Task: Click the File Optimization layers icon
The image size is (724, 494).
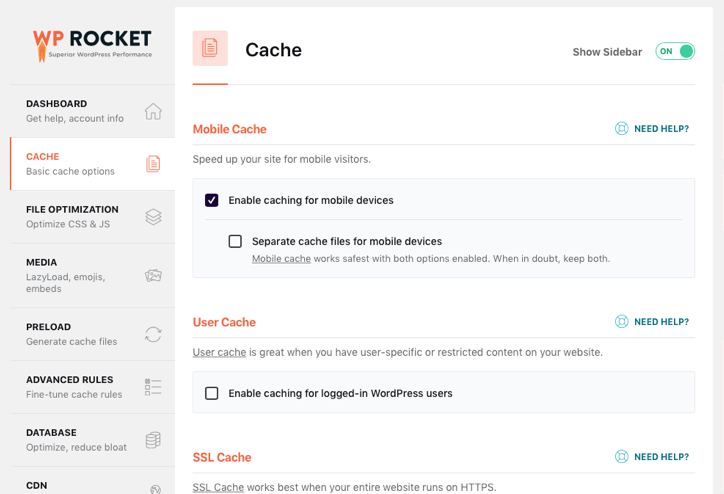Action: [x=153, y=217]
